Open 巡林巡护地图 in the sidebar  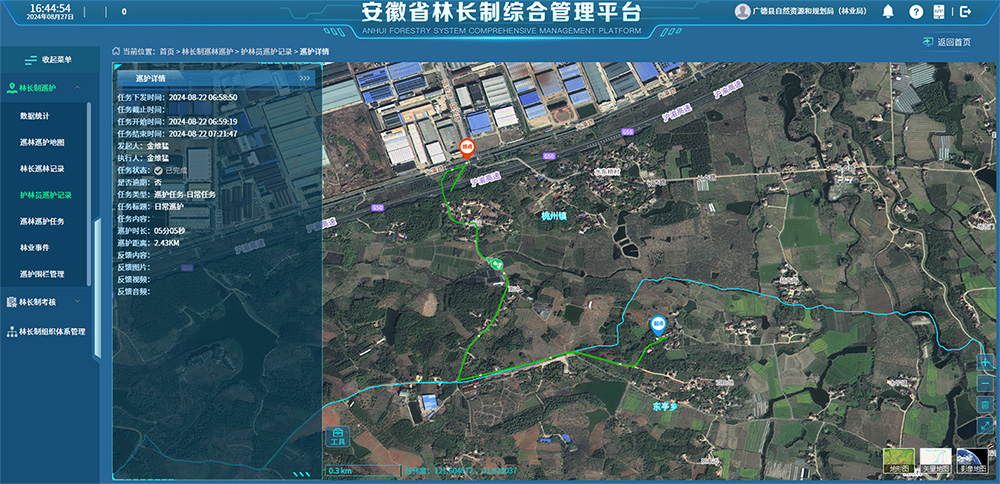tap(42, 142)
